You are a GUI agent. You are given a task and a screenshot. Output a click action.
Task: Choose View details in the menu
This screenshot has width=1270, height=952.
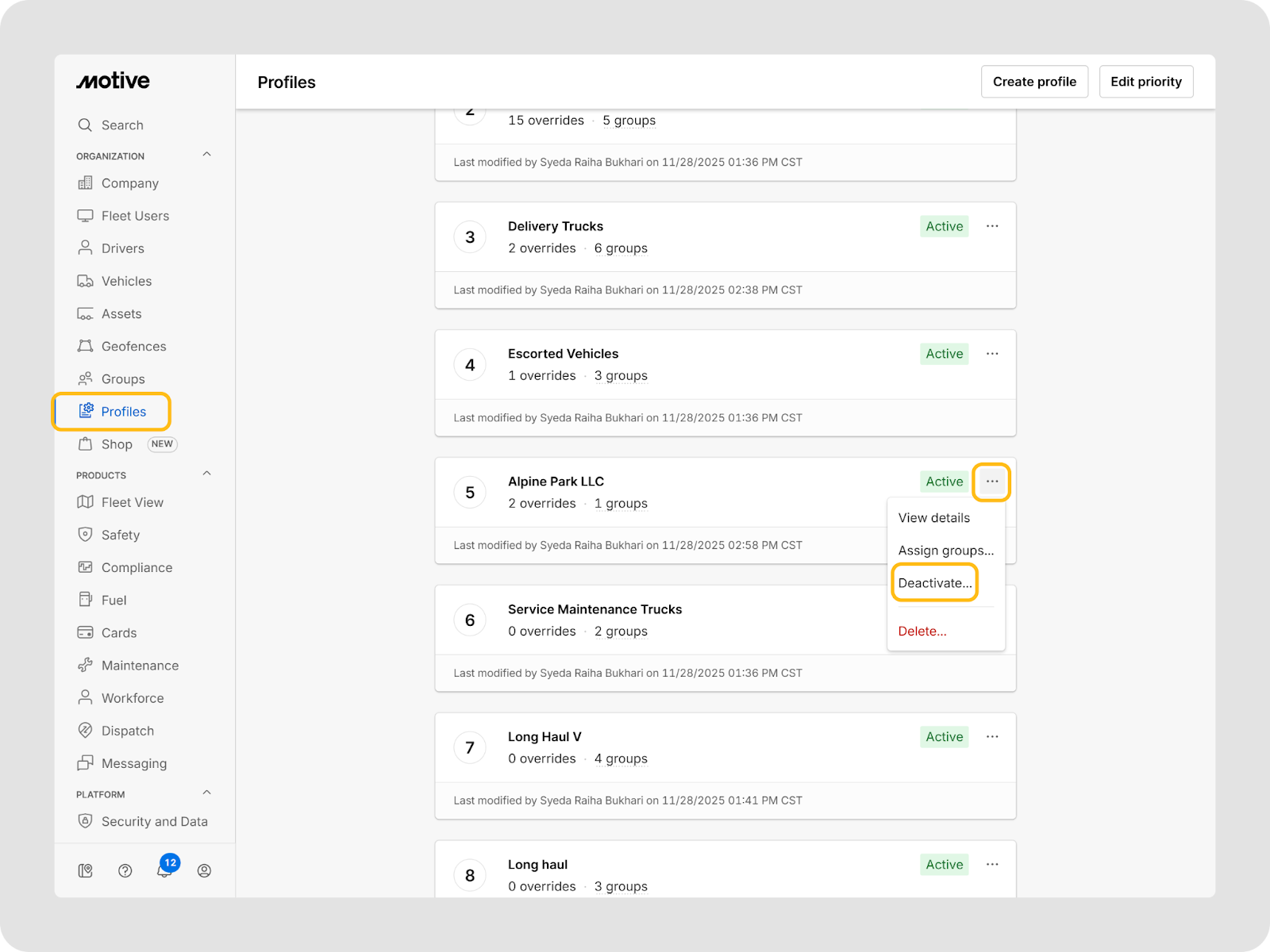click(933, 518)
